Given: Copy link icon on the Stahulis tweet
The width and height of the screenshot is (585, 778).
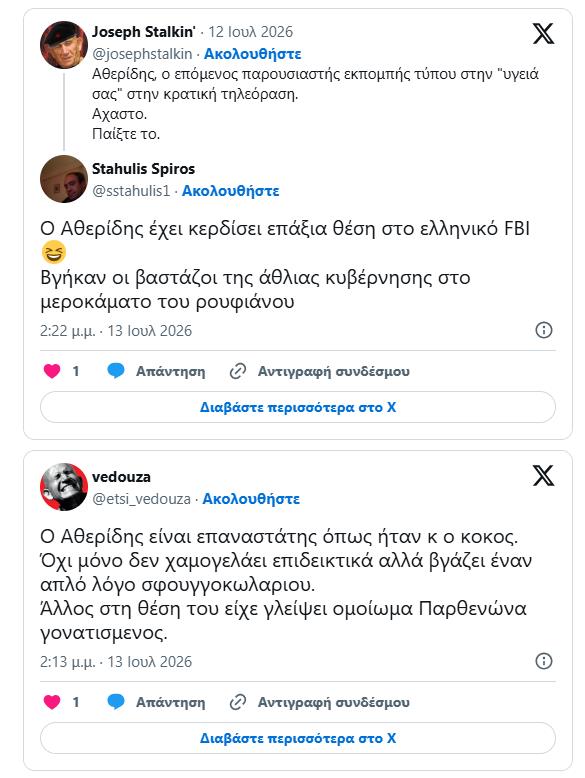Looking at the screenshot, I should [238, 371].
